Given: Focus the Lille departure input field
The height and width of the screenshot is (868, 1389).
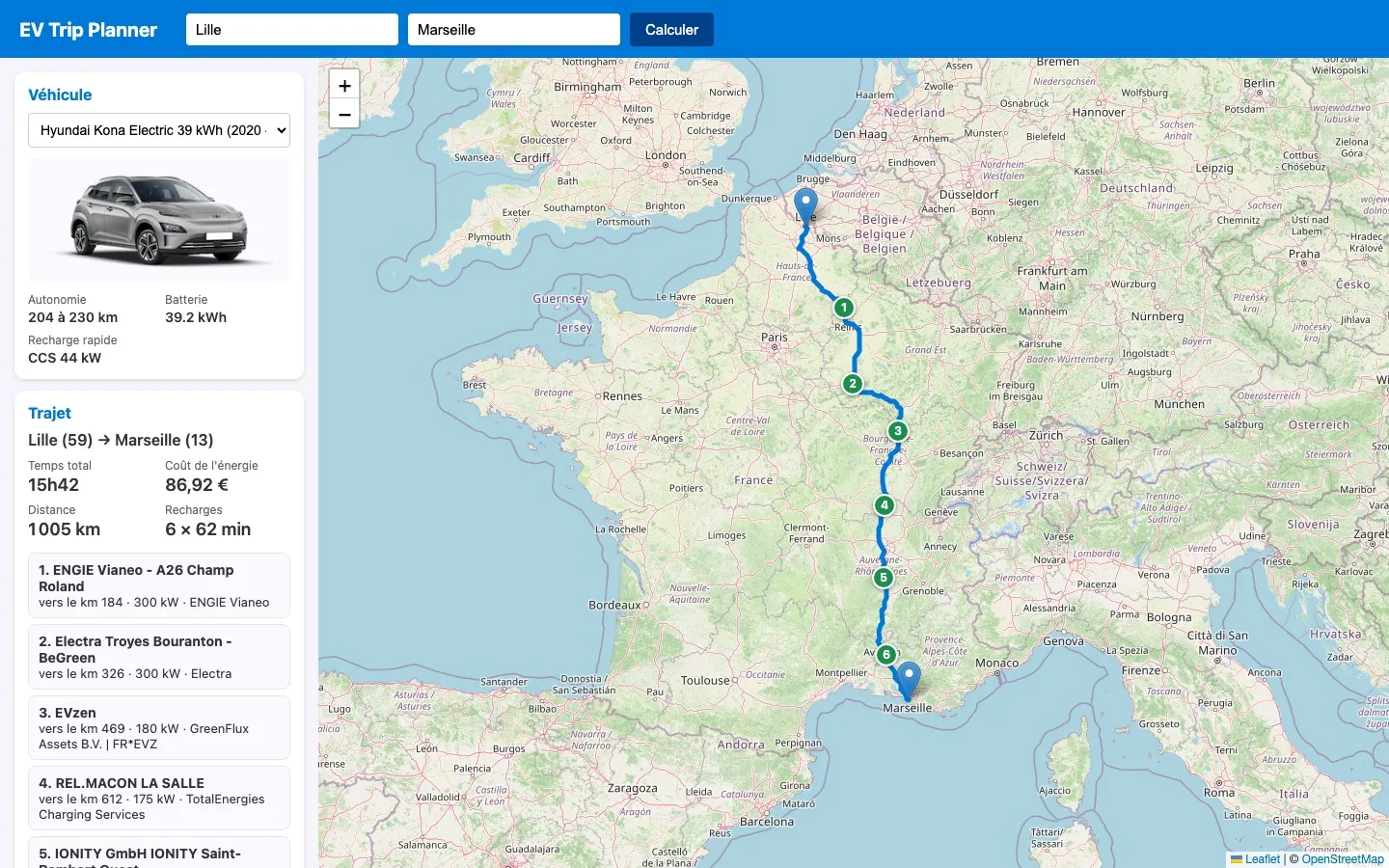Looking at the screenshot, I should point(292,30).
